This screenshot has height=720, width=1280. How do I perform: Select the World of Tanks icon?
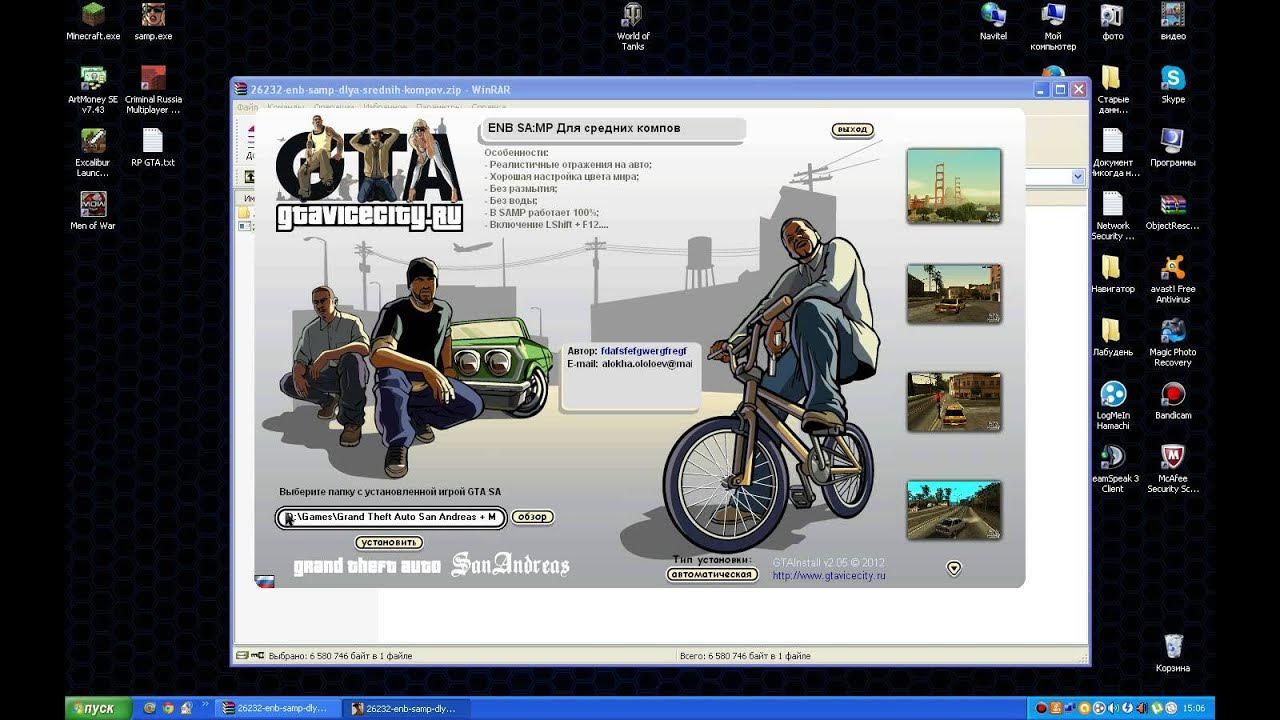tap(633, 26)
